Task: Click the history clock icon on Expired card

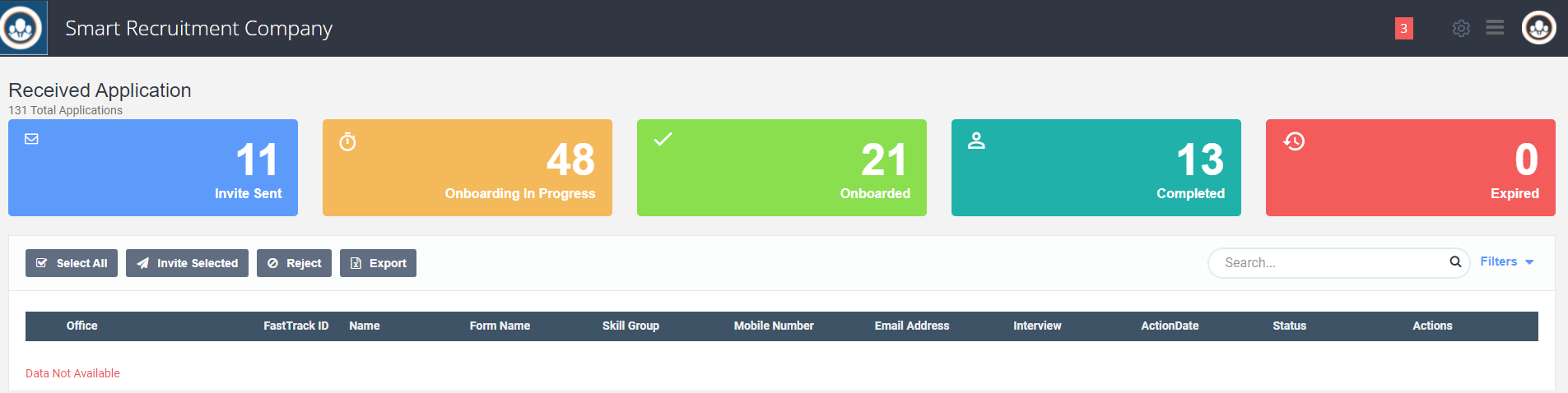Action: click(1294, 141)
